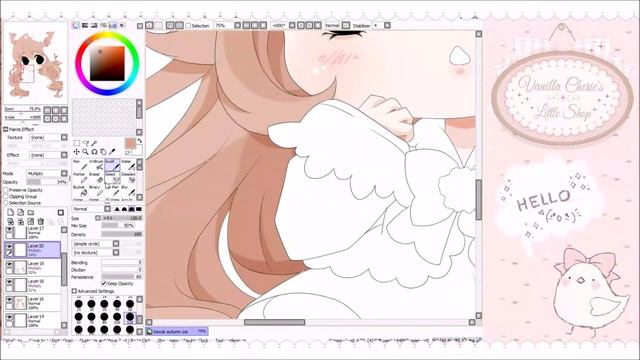
Task: Select the Water brush tool
Action: 128,165
